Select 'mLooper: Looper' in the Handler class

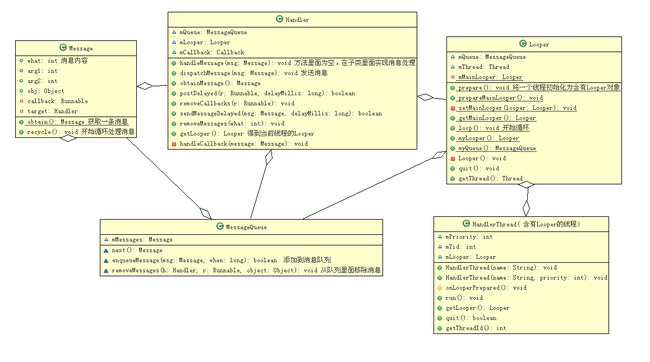205,42
